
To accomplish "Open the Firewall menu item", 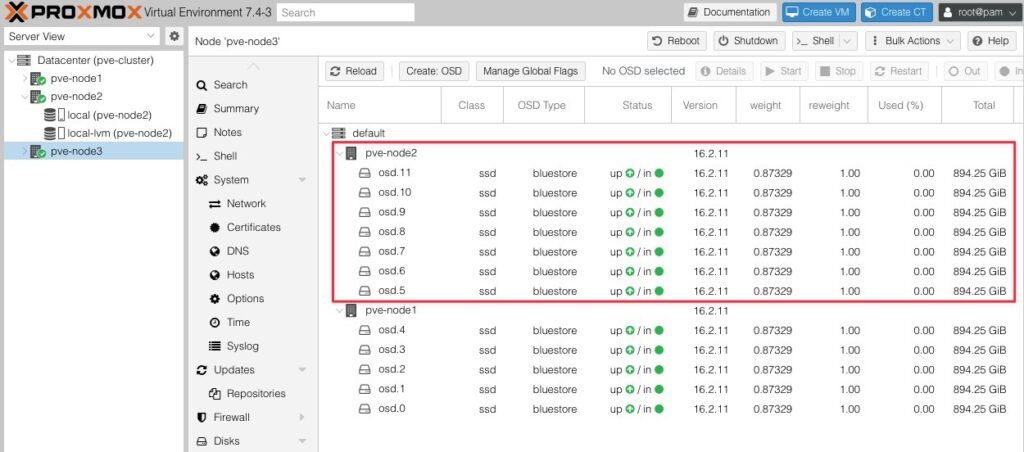I will click(x=231, y=417).
